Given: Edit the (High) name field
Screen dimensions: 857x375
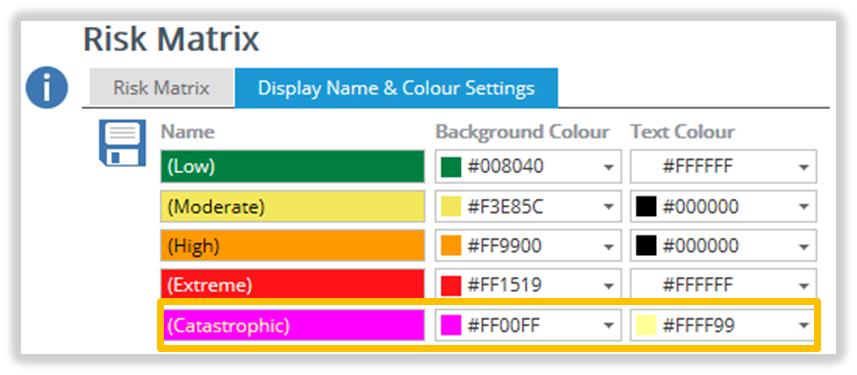Looking at the screenshot, I should [x=292, y=245].
